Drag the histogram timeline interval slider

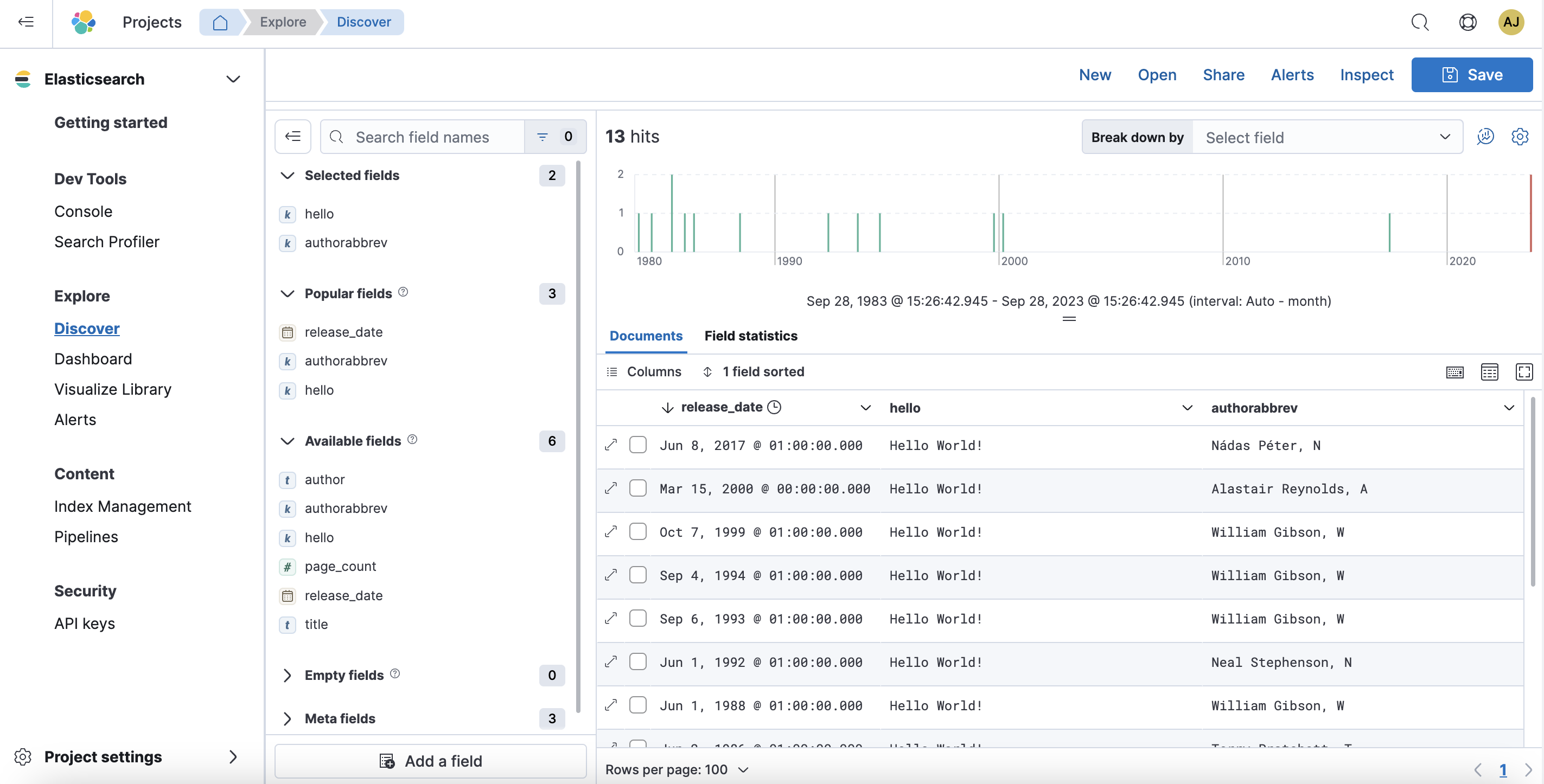pyautogui.click(x=1069, y=318)
